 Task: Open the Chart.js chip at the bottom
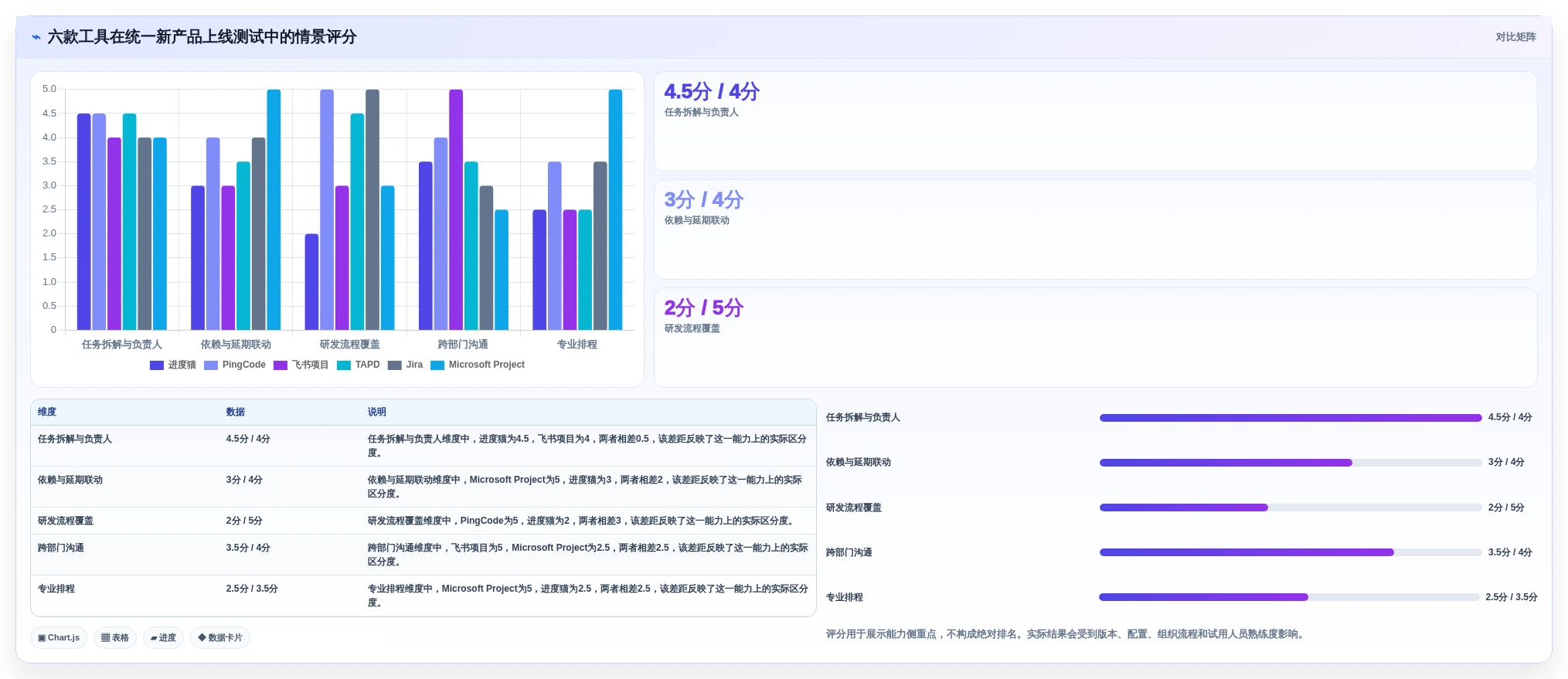click(x=59, y=637)
